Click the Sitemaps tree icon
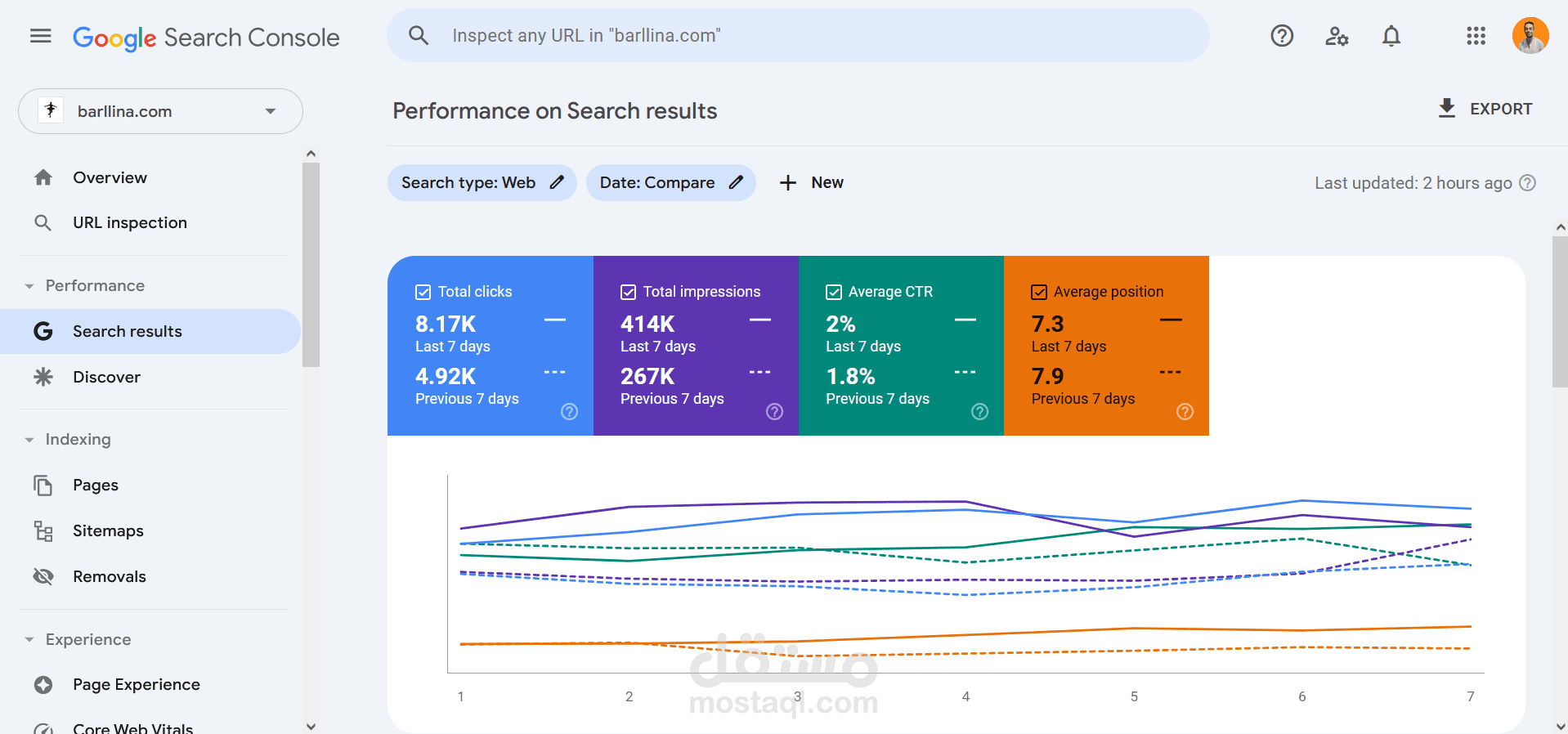Image resolution: width=1568 pixels, height=734 pixels. (x=43, y=530)
